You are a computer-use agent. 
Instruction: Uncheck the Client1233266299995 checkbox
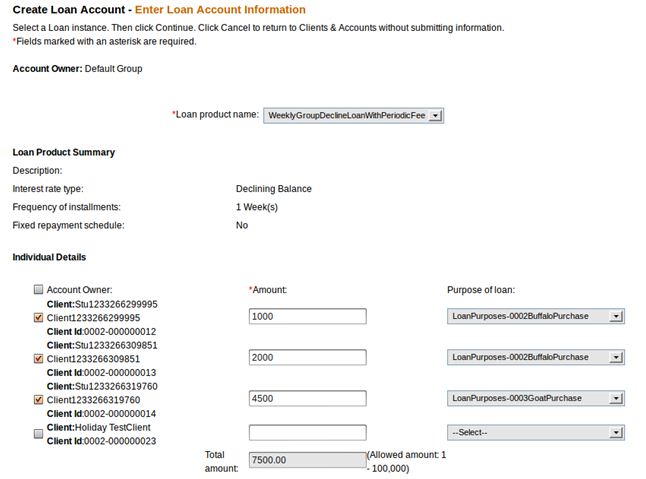(38, 317)
